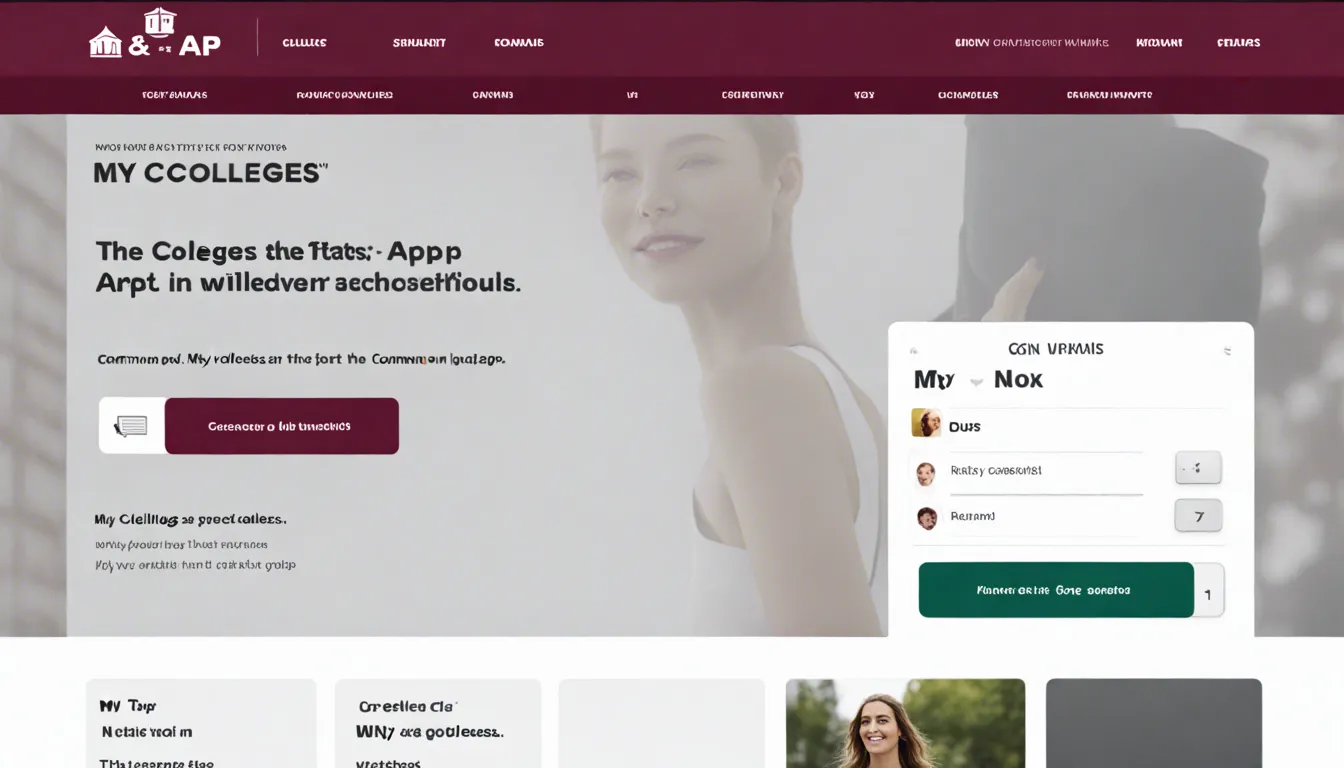The image size is (1344, 768).
Task: Select the dark-haired avatar beside Rsiramd row
Action: click(927, 518)
